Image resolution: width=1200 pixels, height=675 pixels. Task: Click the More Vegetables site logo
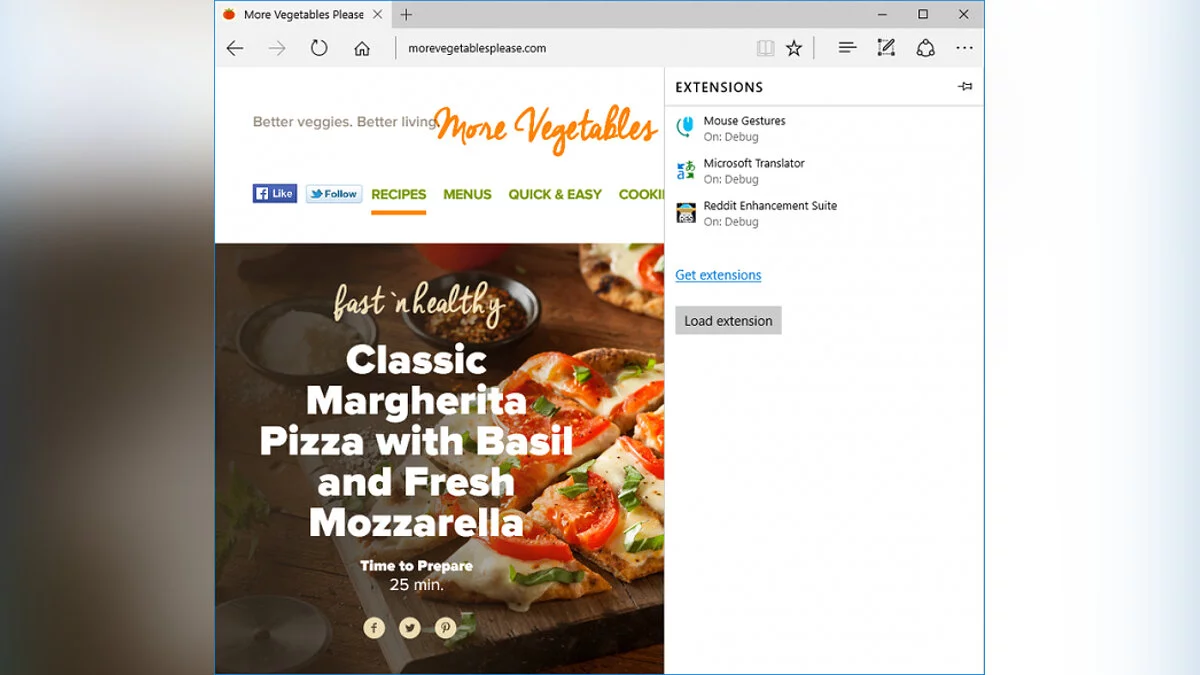pos(546,128)
